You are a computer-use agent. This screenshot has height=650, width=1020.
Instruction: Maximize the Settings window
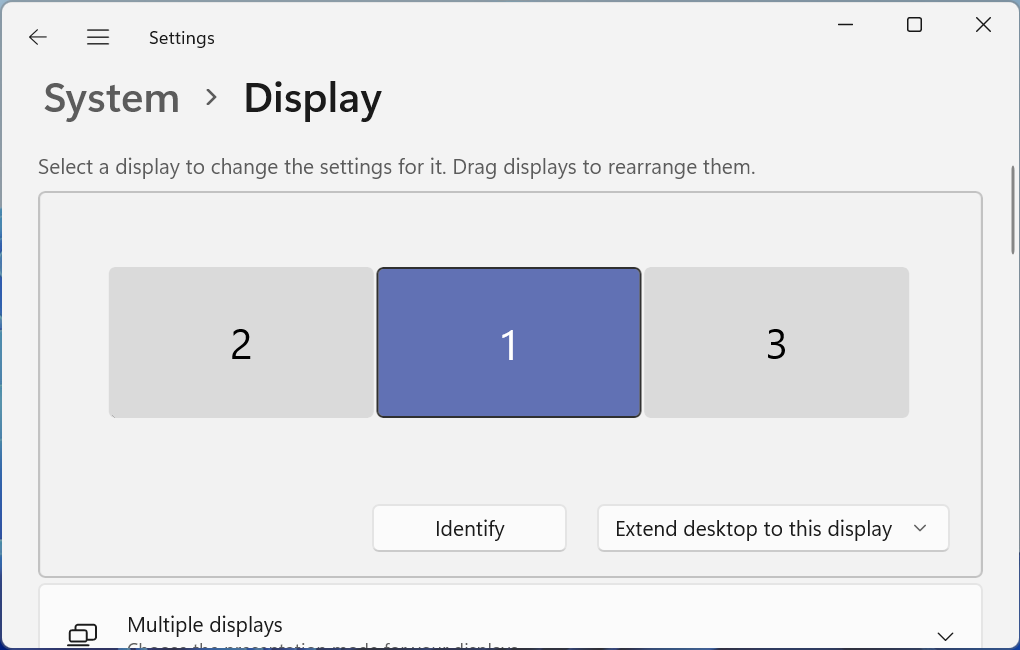click(x=914, y=25)
